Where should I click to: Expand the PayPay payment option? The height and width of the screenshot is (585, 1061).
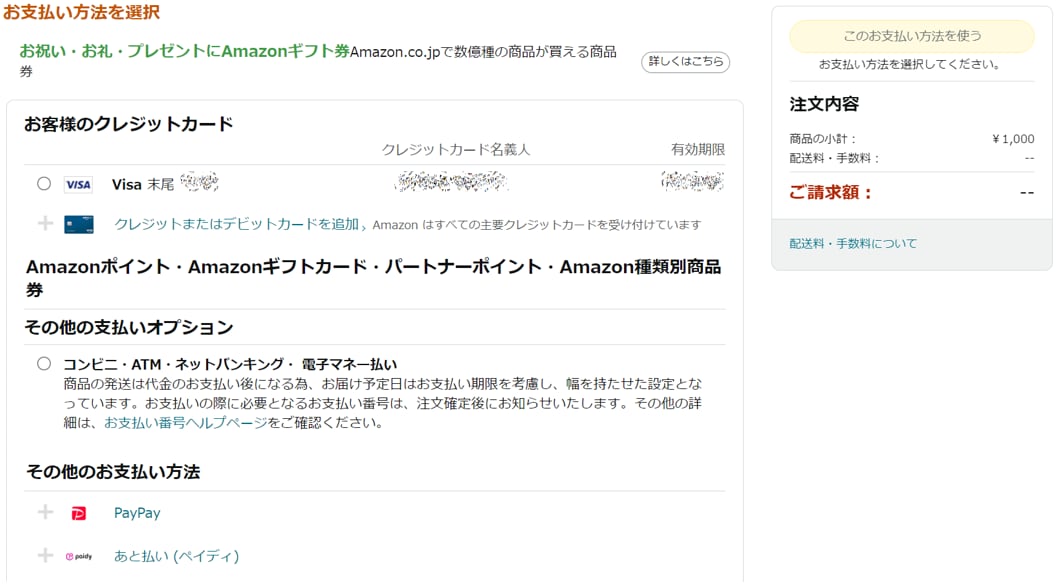[137, 513]
